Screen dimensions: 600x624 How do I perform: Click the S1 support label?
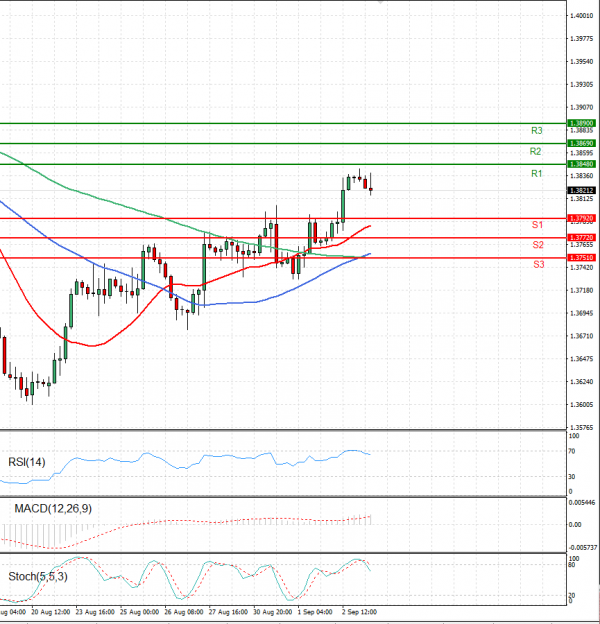[537, 225]
